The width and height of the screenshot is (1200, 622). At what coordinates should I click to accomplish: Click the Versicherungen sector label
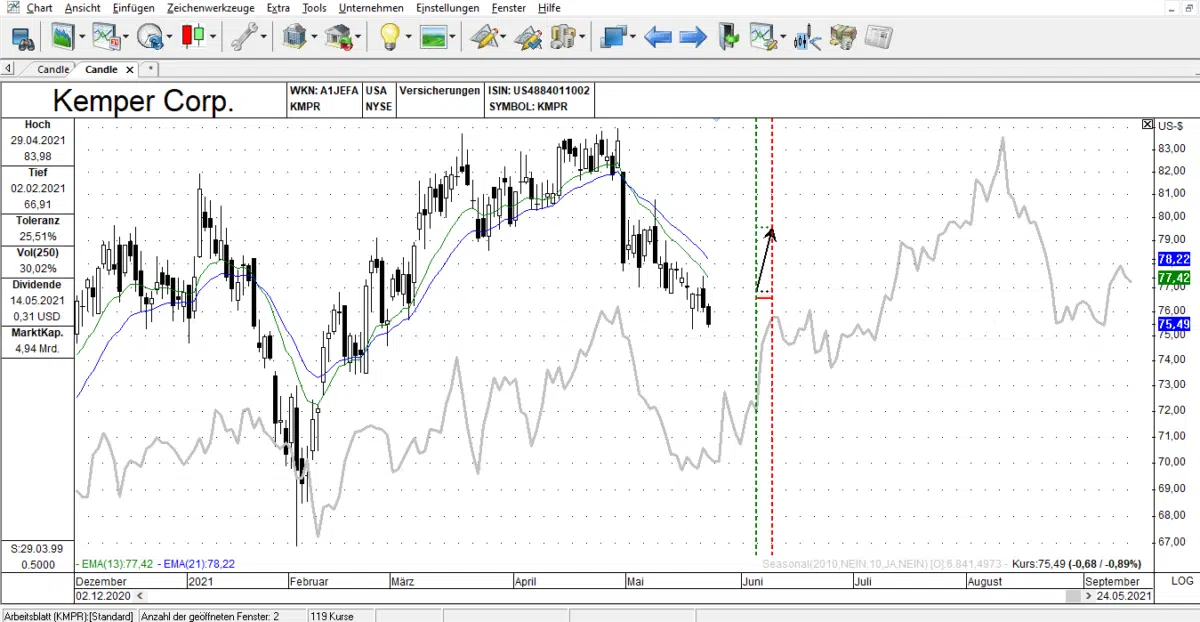click(439, 90)
